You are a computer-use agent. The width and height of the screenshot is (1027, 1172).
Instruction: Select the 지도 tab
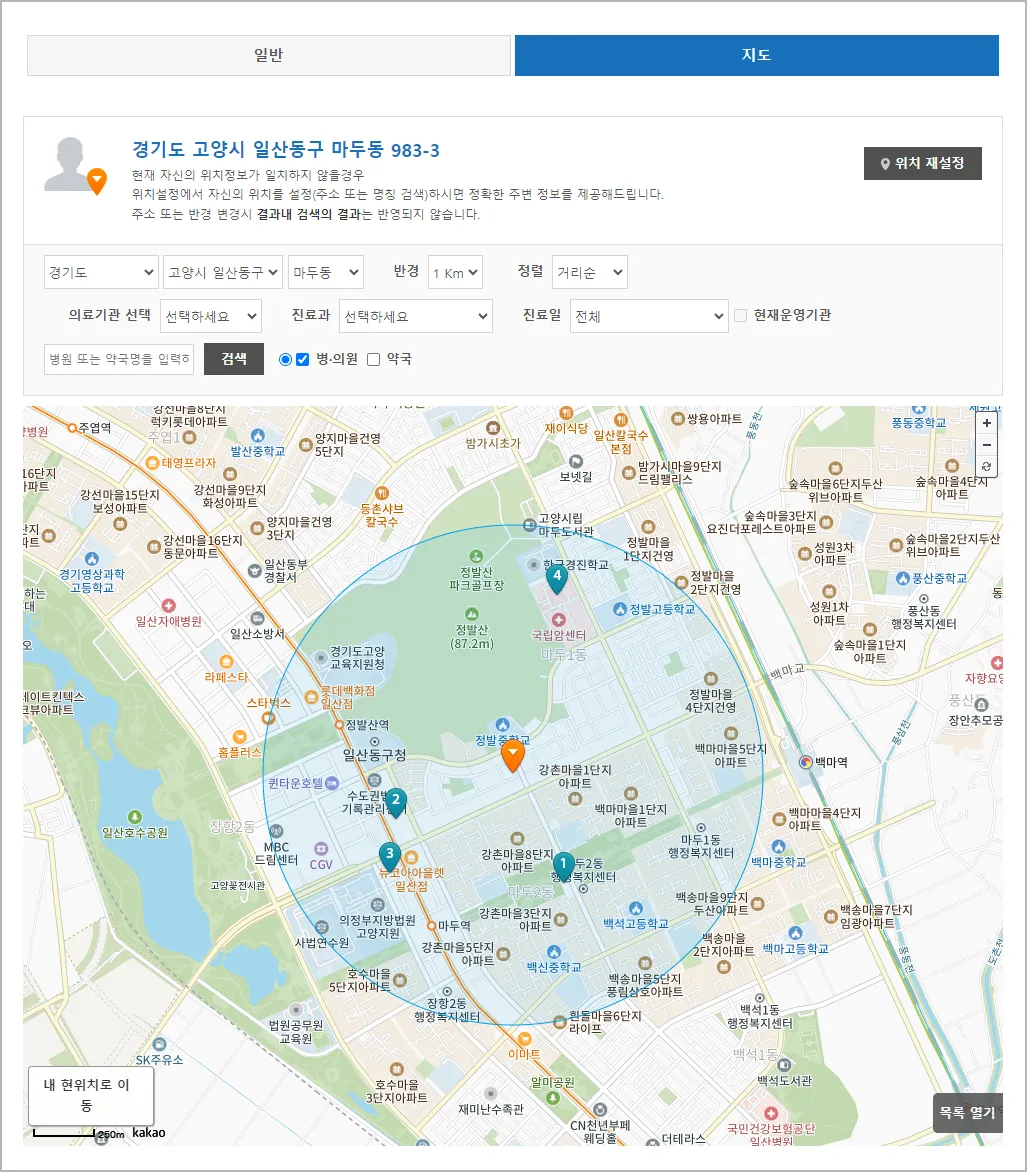(756, 55)
